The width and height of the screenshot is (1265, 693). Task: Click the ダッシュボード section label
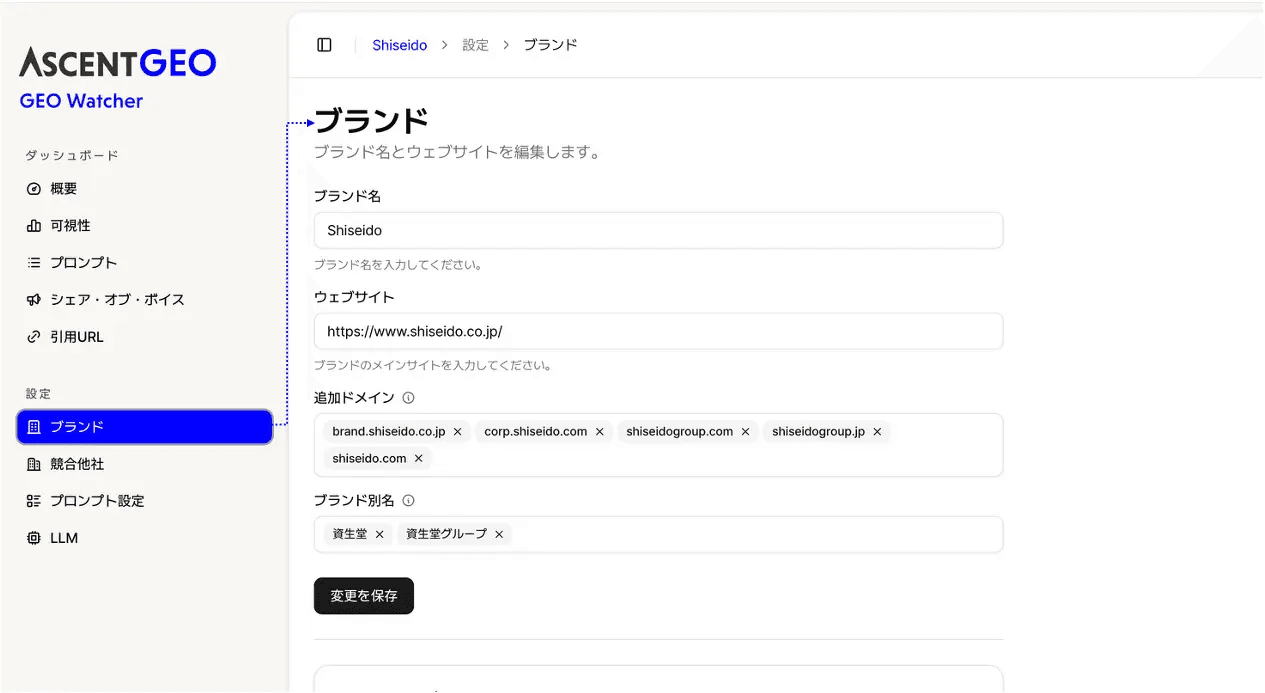72,155
